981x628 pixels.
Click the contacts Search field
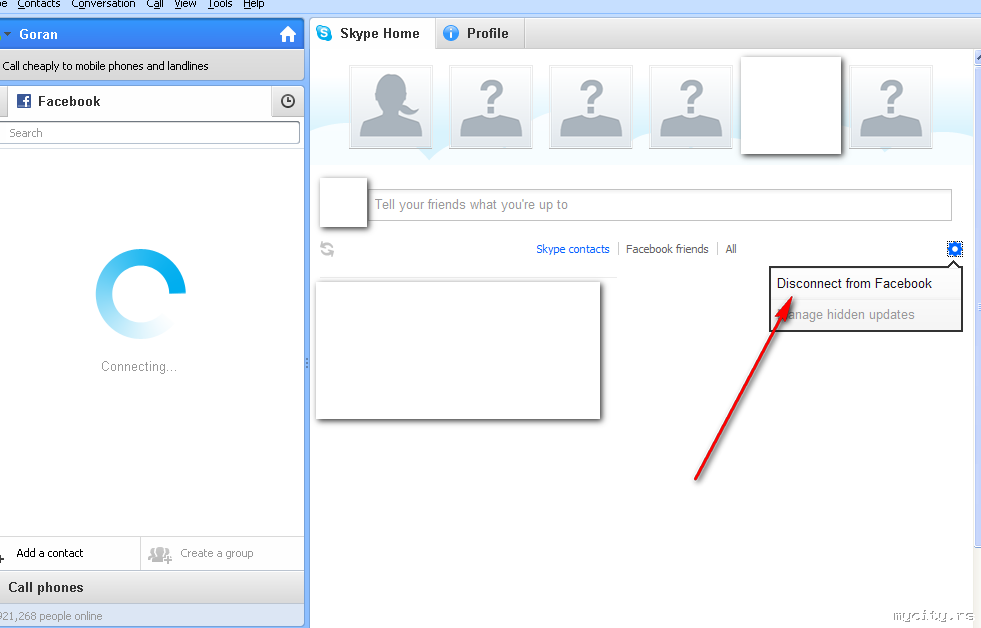click(x=149, y=133)
